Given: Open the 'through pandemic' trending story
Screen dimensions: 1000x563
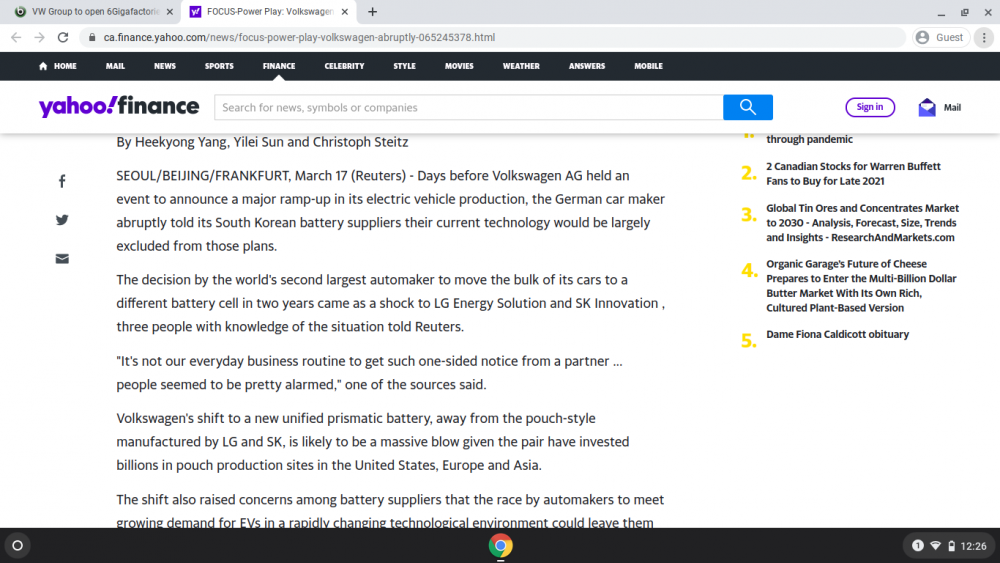Looking at the screenshot, I should click(x=809, y=139).
